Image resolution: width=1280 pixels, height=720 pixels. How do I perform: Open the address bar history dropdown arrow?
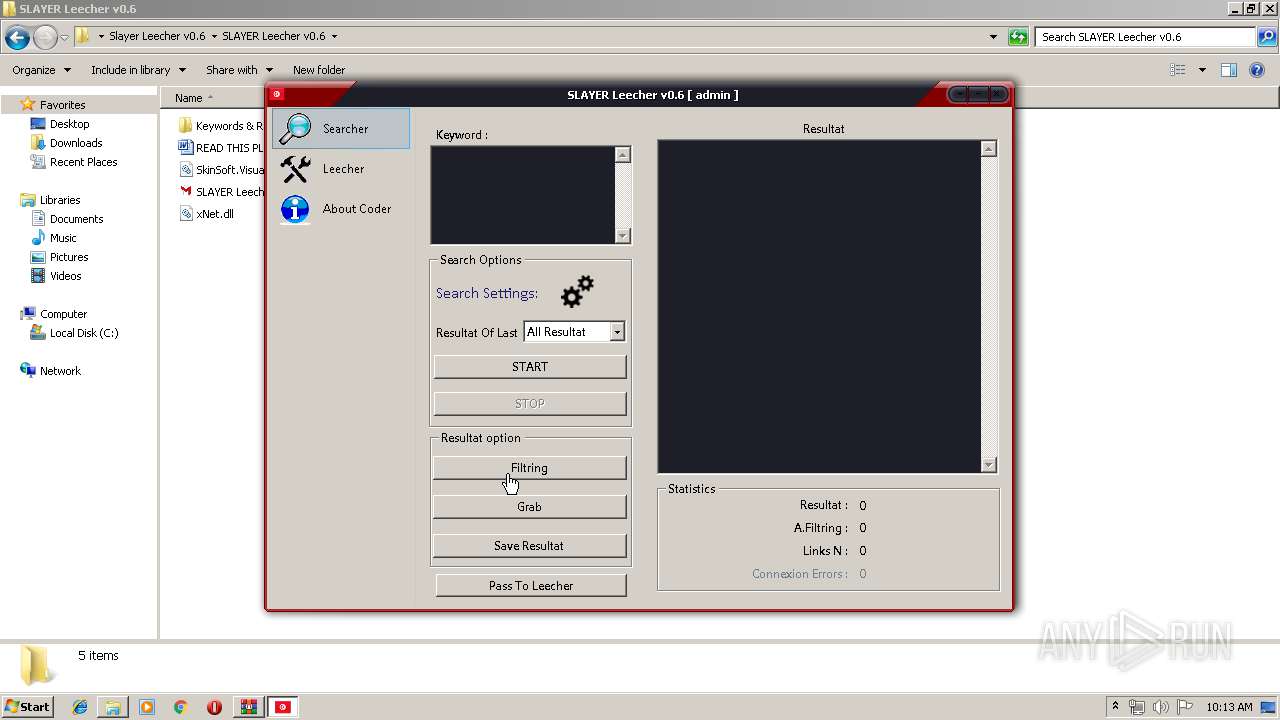(993, 37)
